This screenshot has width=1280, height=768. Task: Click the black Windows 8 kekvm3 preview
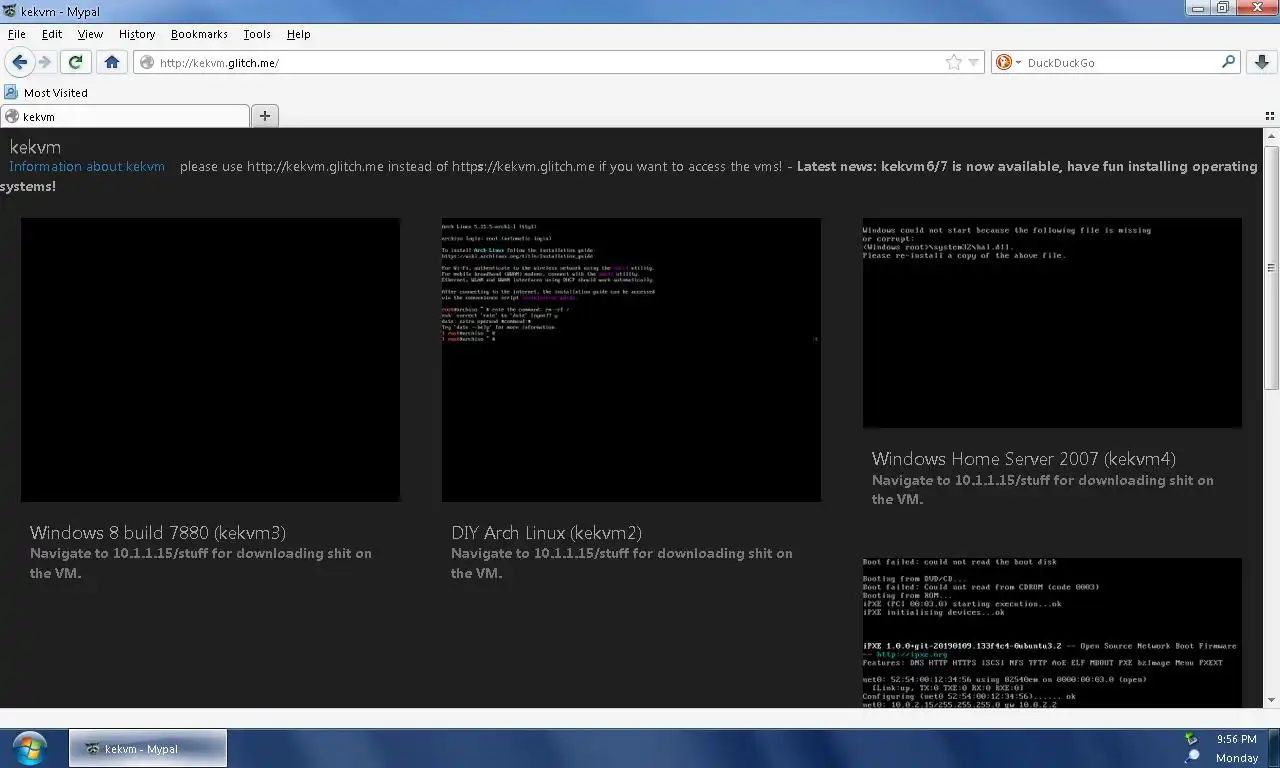click(210, 360)
